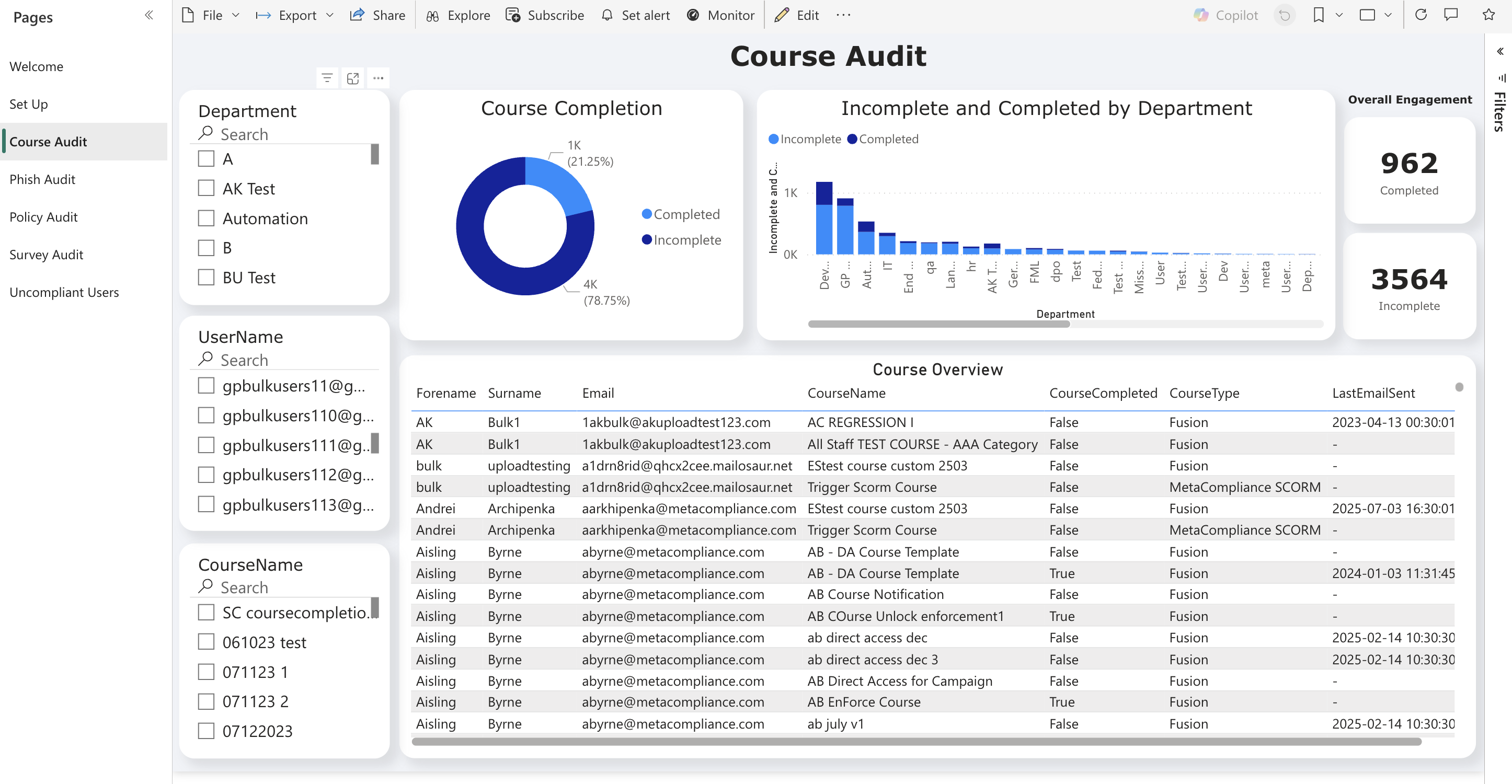Open the Uncompliant Users page
The width and height of the screenshot is (1512, 784).
click(x=64, y=292)
